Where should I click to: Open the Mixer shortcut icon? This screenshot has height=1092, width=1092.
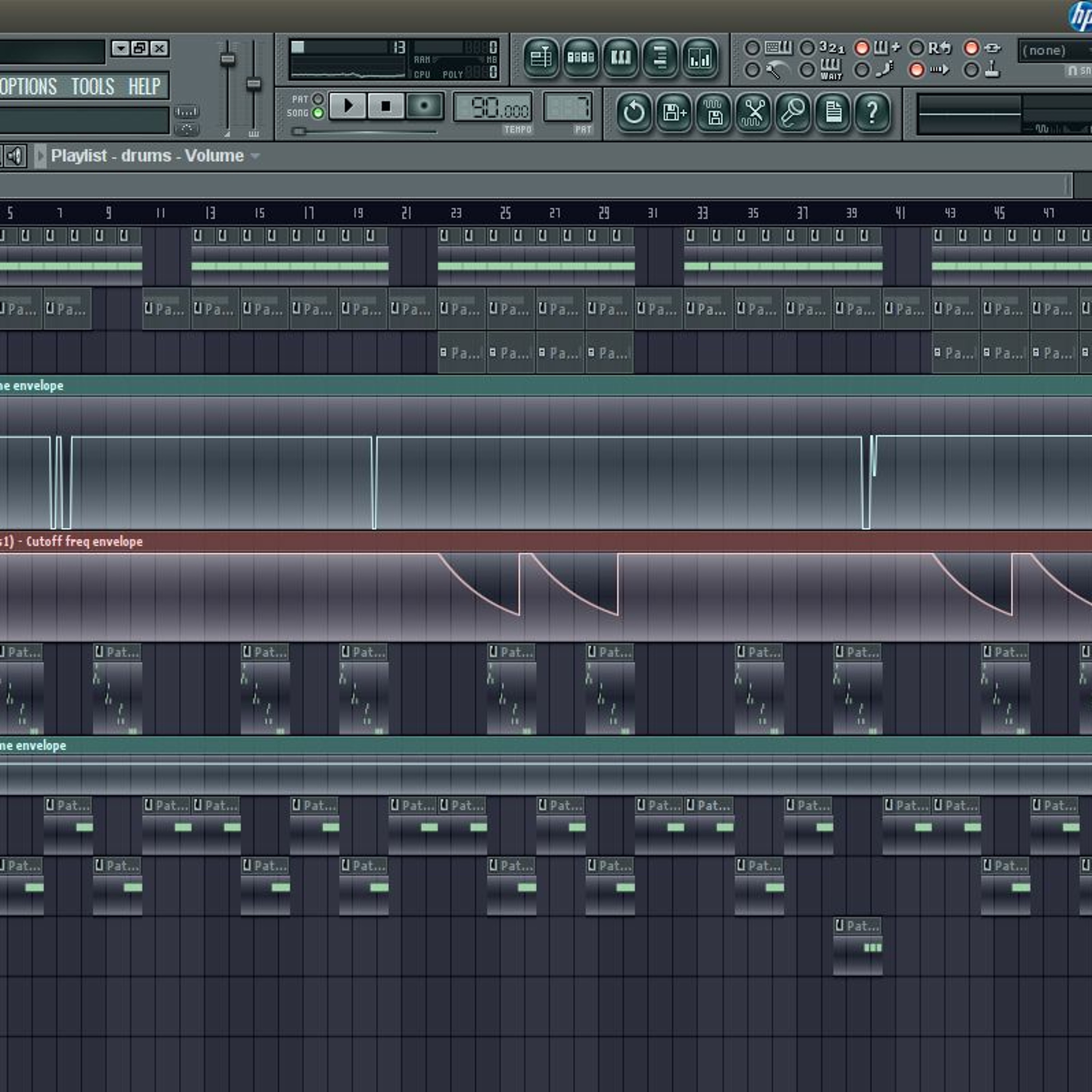700,58
